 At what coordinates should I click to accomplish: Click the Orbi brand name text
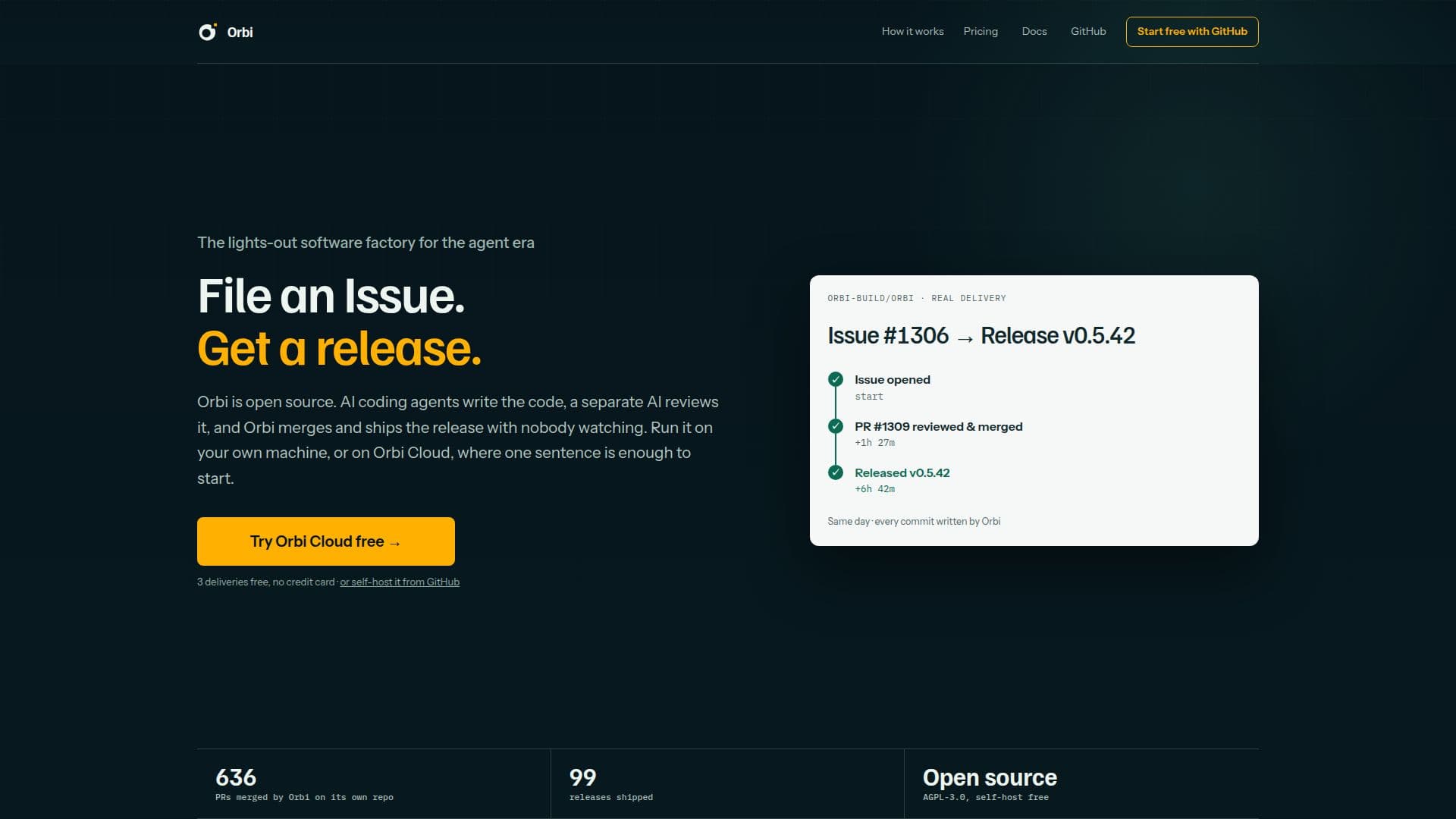coord(240,32)
